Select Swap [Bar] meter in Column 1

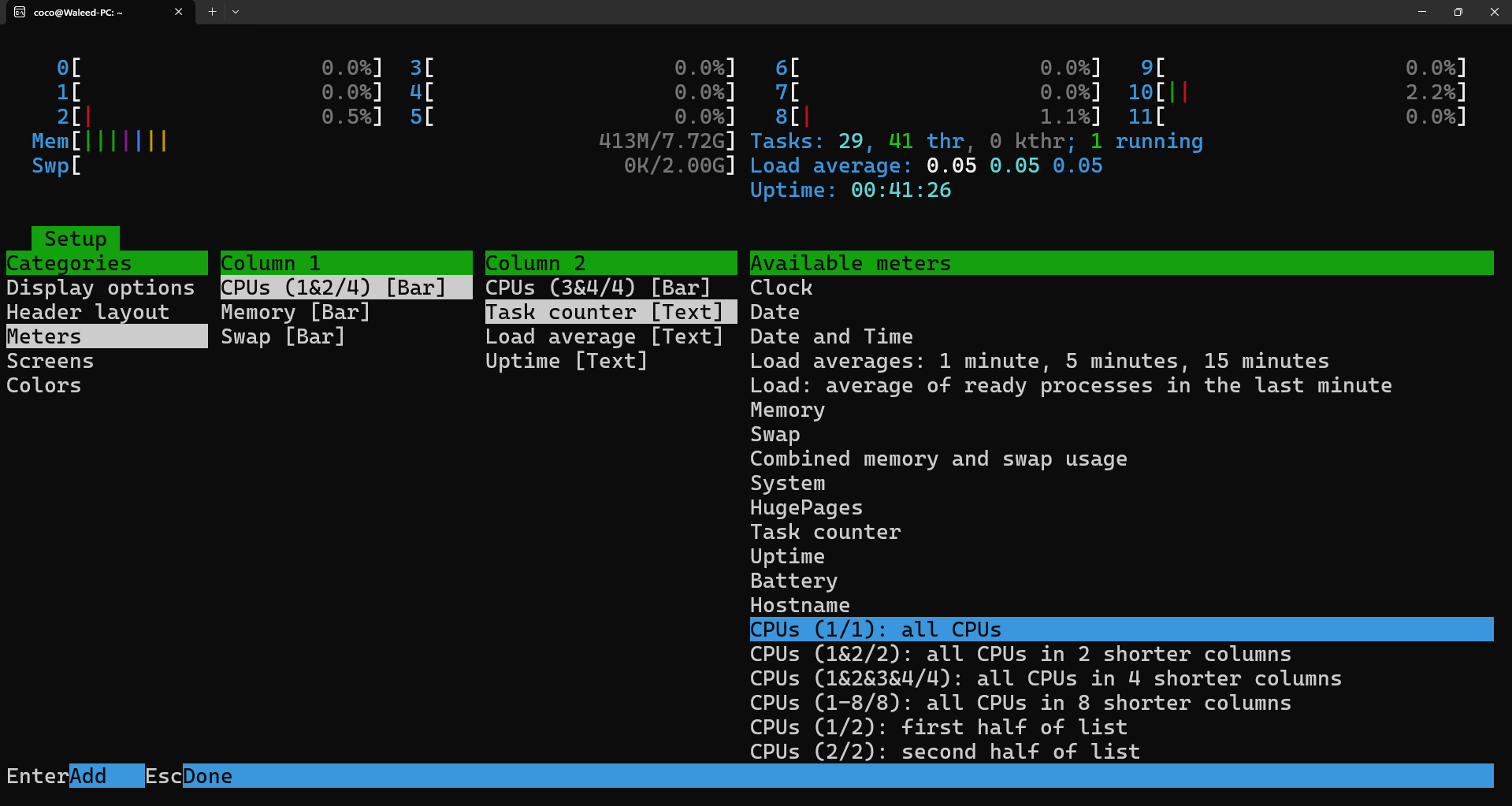[282, 336]
